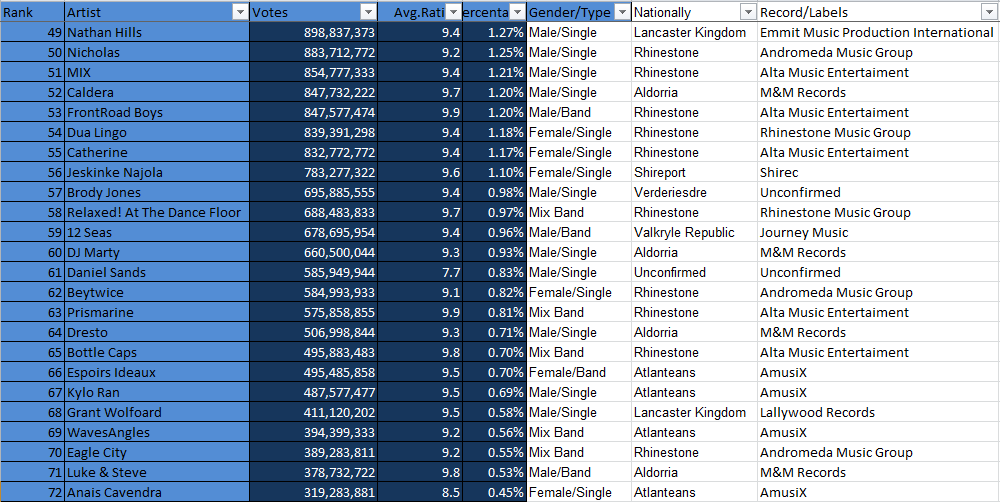Click the Shireport nationality cell
Screen dimensions: 1000x502
coord(695,172)
